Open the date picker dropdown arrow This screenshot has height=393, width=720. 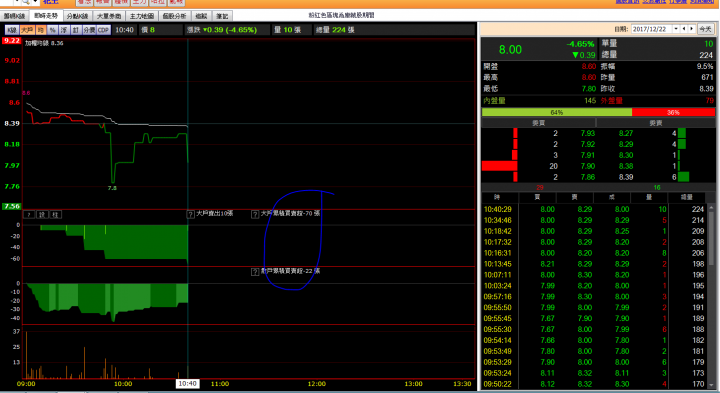(676, 29)
